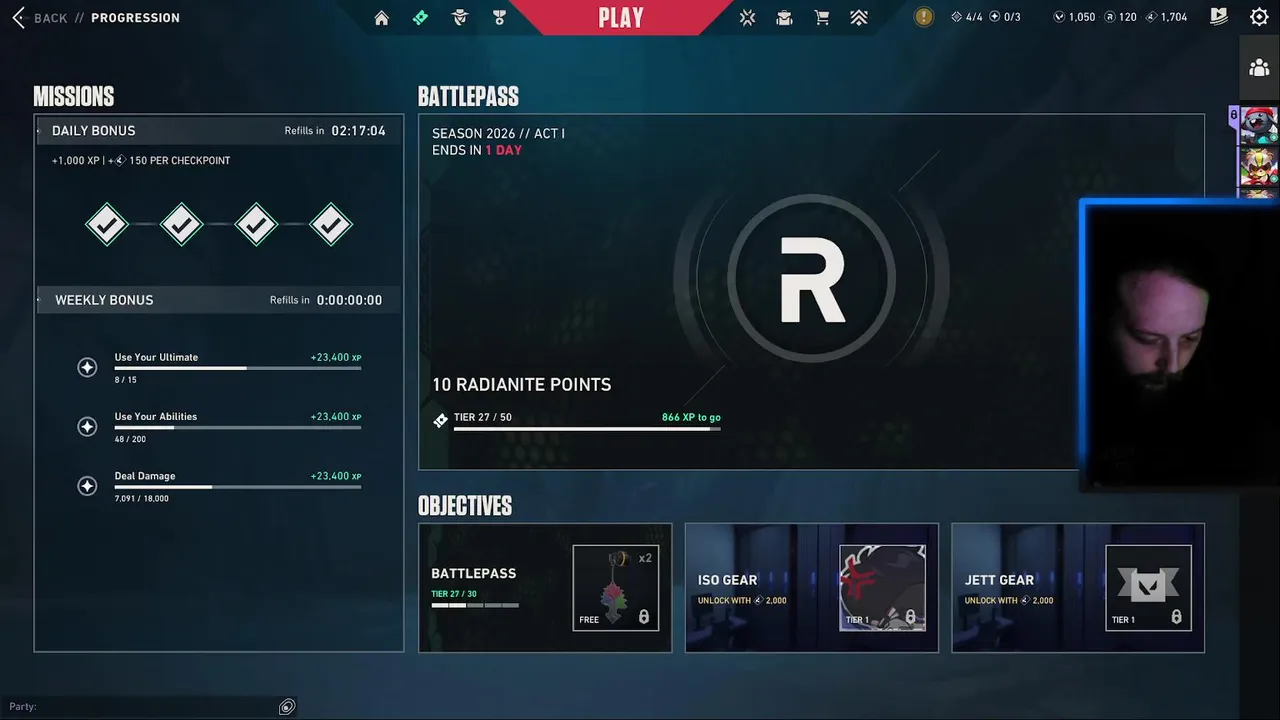Click the yellow alert notification icon
The width and height of the screenshot is (1280, 720).
click(x=924, y=17)
